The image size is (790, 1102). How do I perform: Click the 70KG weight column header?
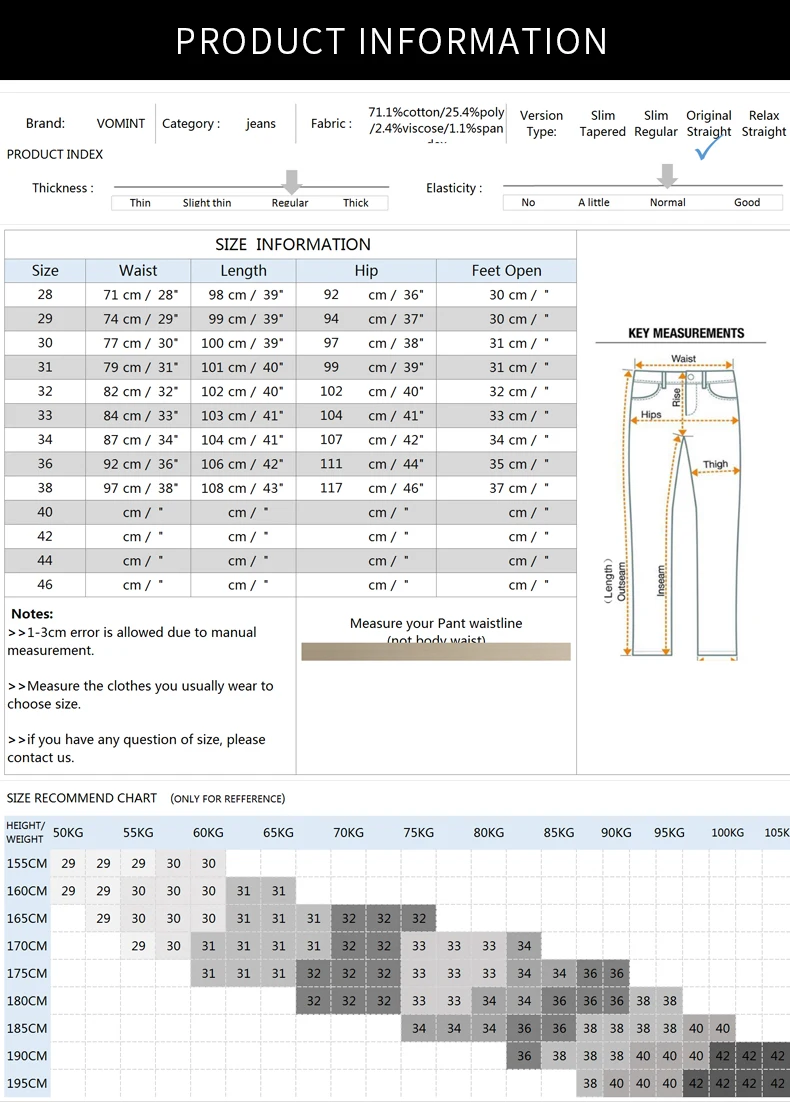(x=349, y=833)
